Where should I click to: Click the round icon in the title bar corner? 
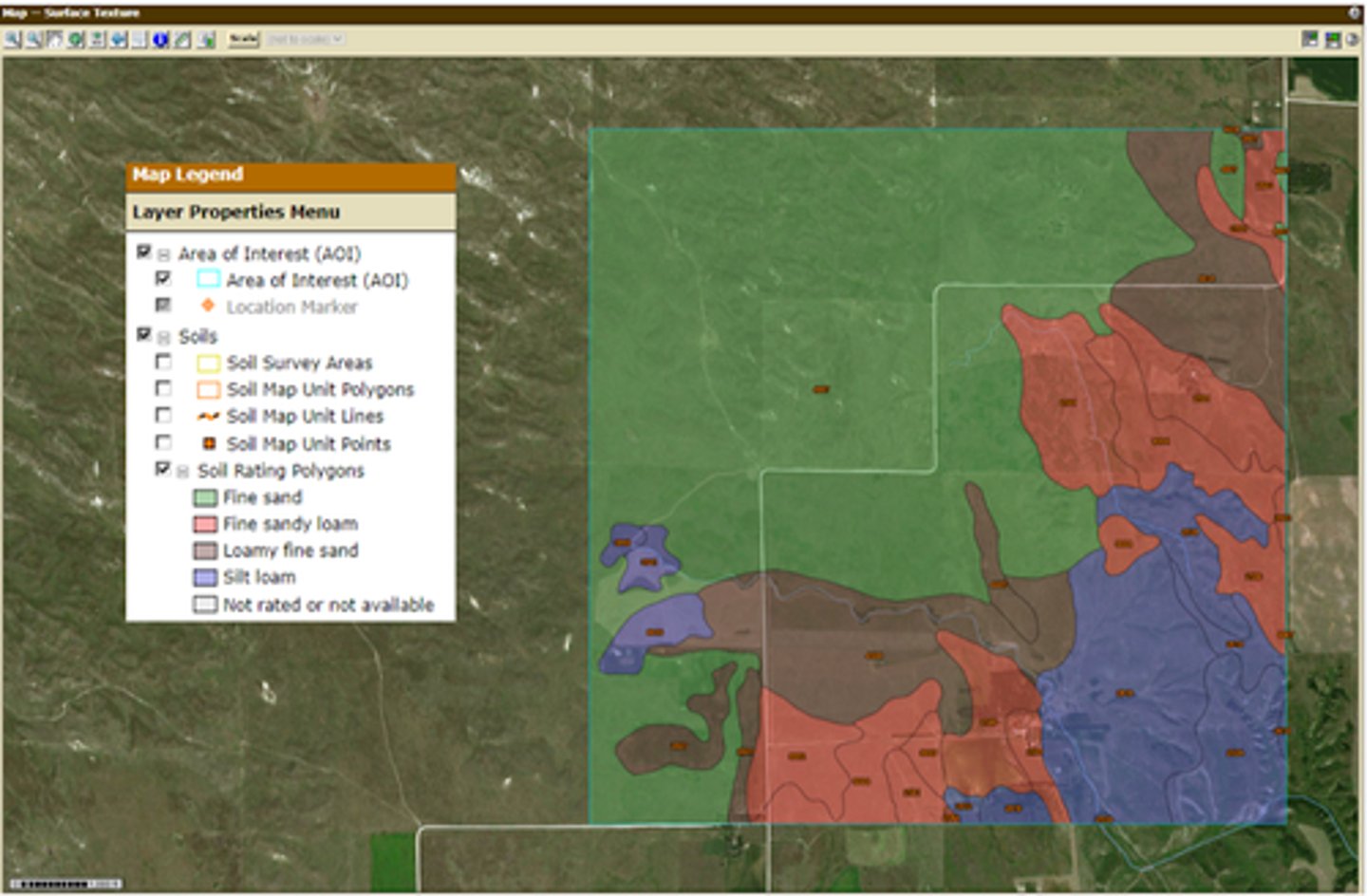point(1355,13)
